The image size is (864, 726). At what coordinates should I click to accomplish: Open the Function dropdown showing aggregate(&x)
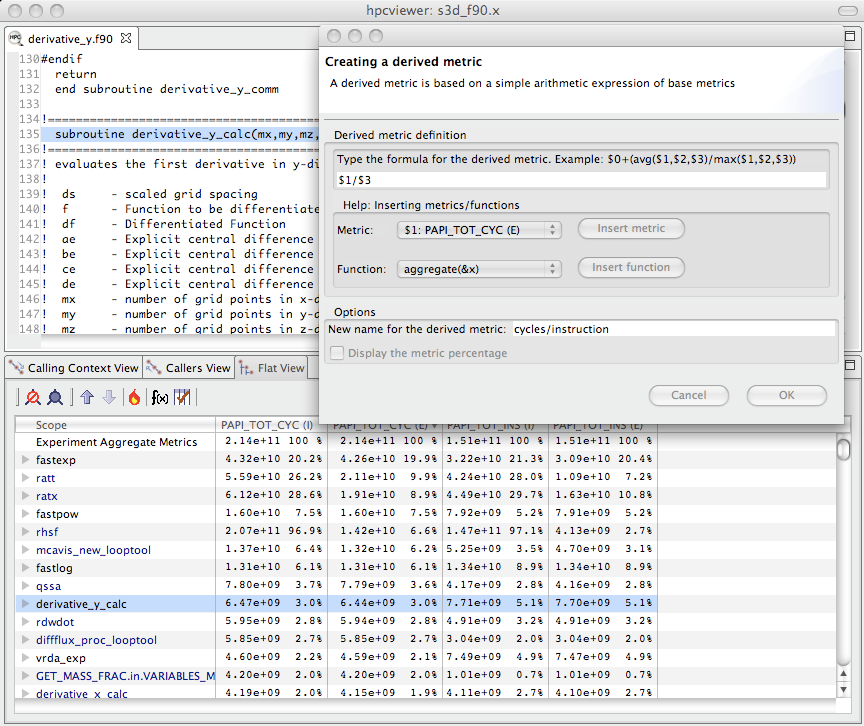(479, 268)
